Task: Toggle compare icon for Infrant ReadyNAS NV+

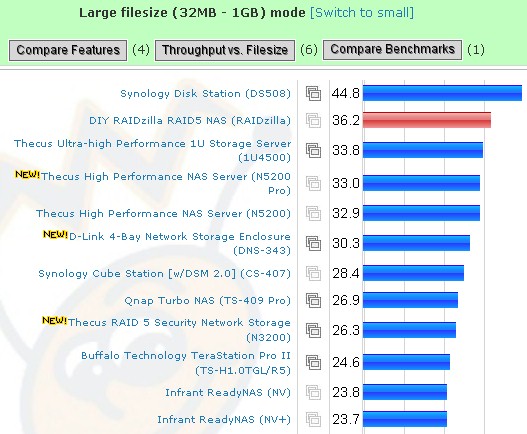Action: pos(313,419)
